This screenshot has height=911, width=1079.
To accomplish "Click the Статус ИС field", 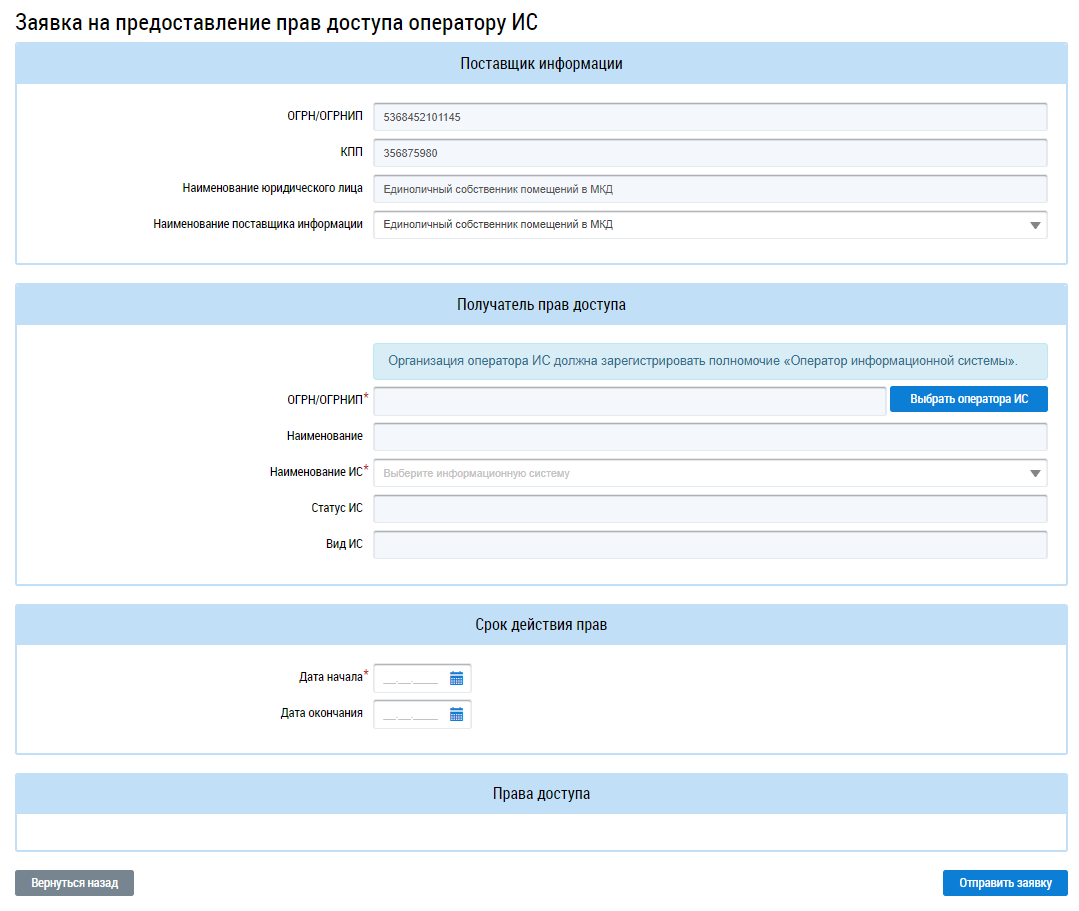I will pyautogui.click(x=709, y=509).
